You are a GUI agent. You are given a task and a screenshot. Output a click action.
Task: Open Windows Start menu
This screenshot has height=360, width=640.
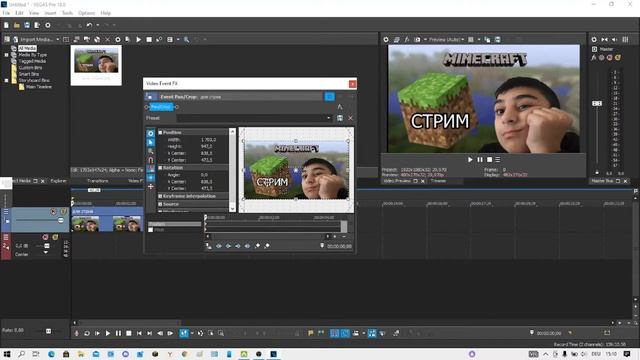7,354
